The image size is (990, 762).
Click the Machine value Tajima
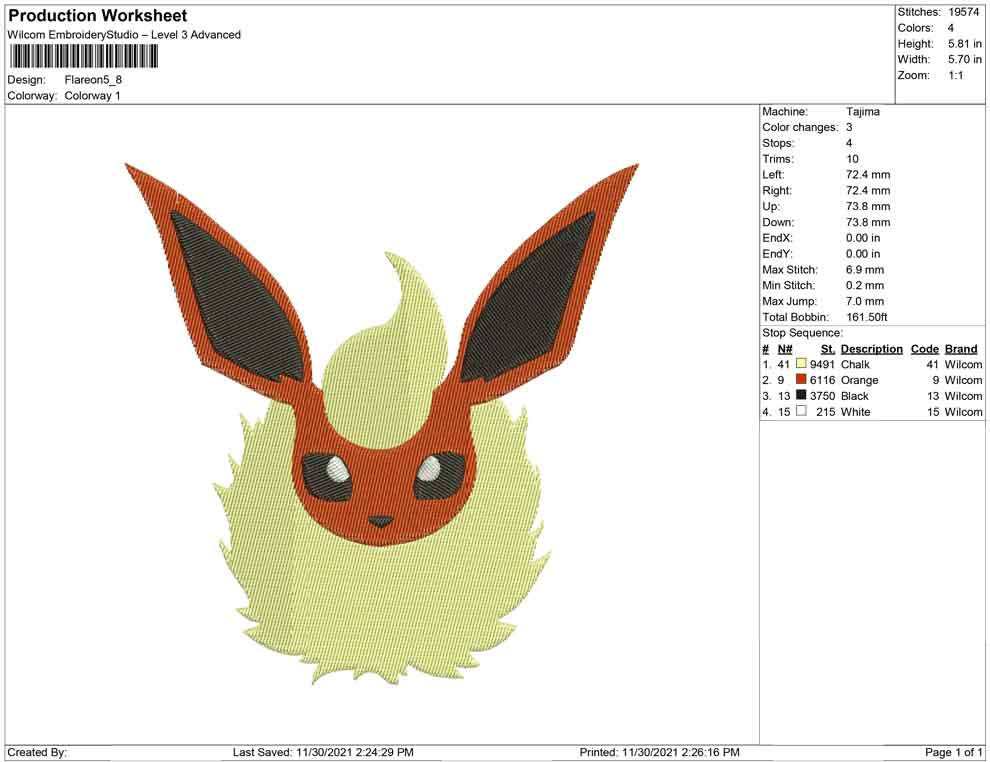tap(863, 112)
